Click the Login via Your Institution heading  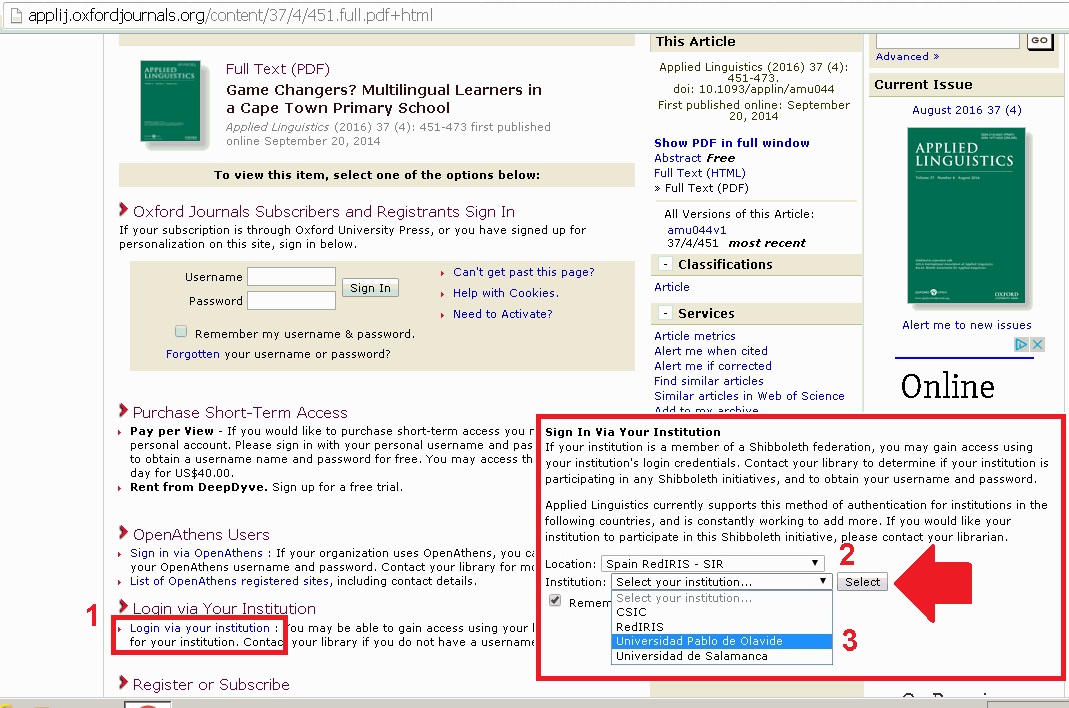coord(224,608)
